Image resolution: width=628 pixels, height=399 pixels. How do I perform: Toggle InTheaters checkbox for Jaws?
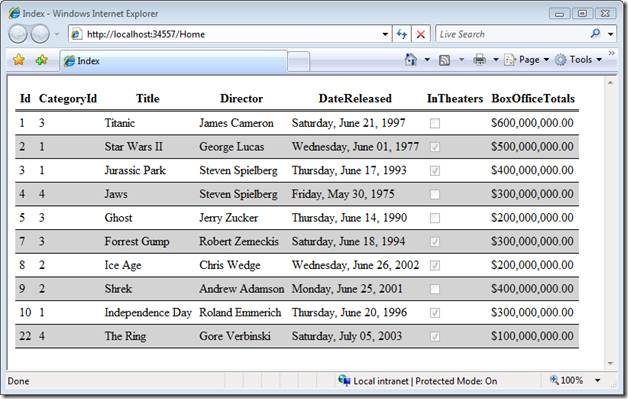pyautogui.click(x=435, y=194)
